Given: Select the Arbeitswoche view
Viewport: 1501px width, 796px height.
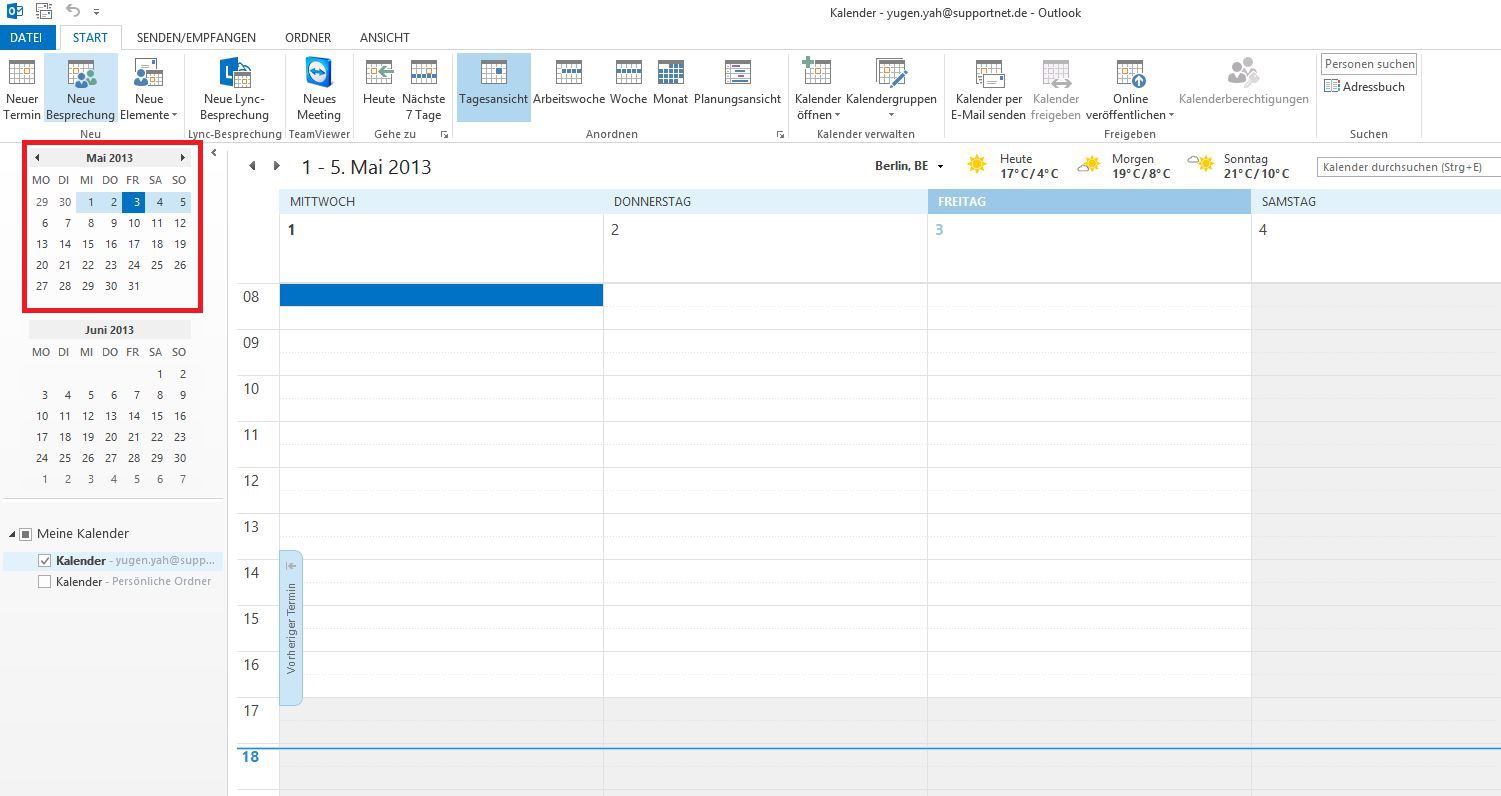Looking at the screenshot, I should pyautogui.click(x=568, y=85).
